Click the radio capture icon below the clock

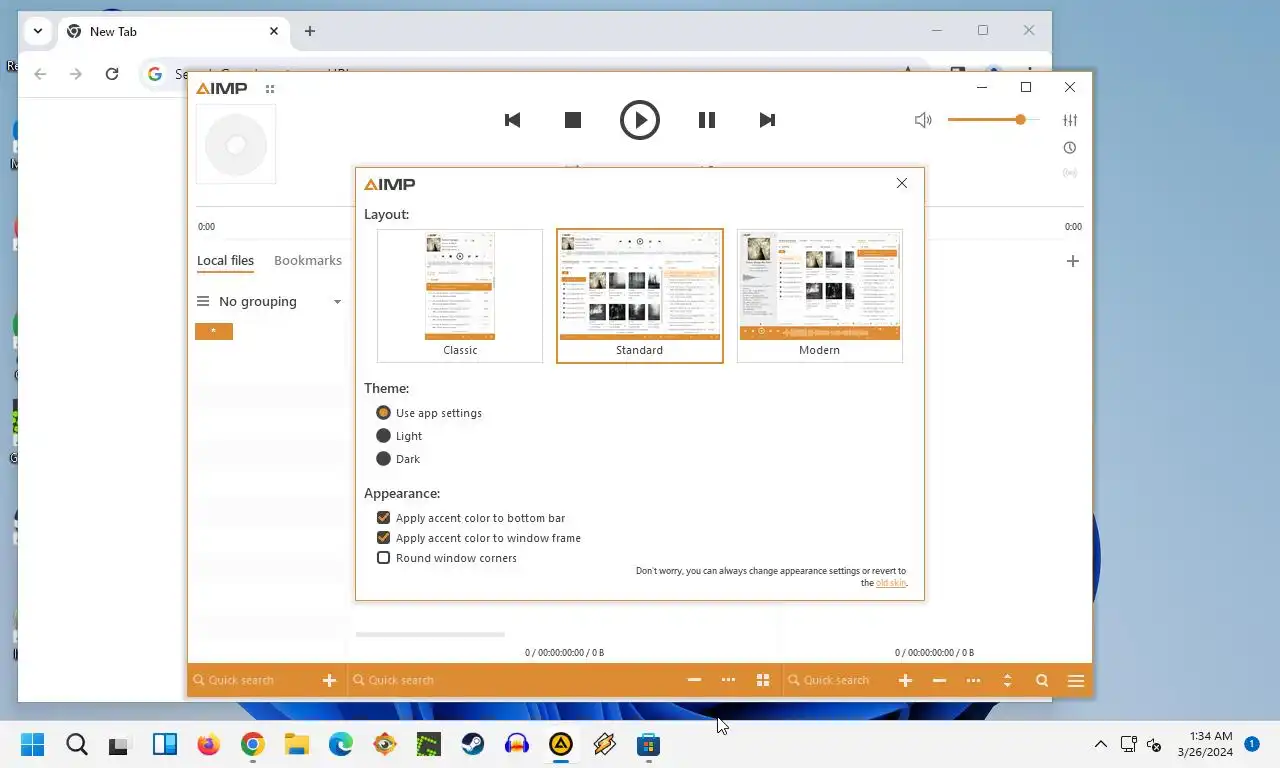tap(1070, 173)
